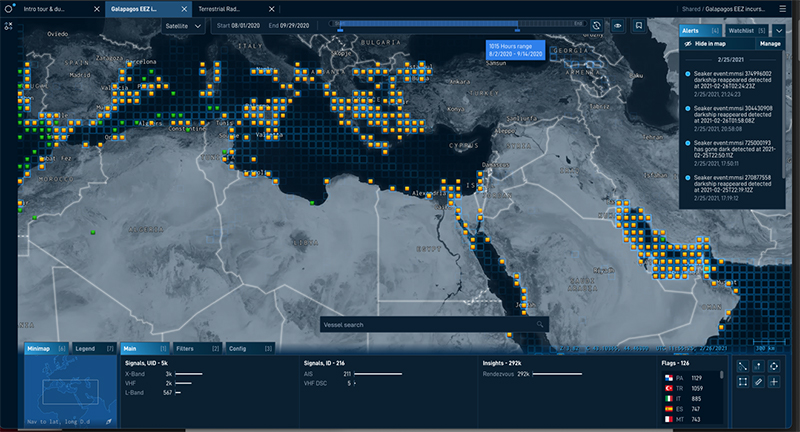Screen dimensions: 800x432
Task: Open the hamburger menu at top right
Action: pyautogui.click(x=782, y=9)
